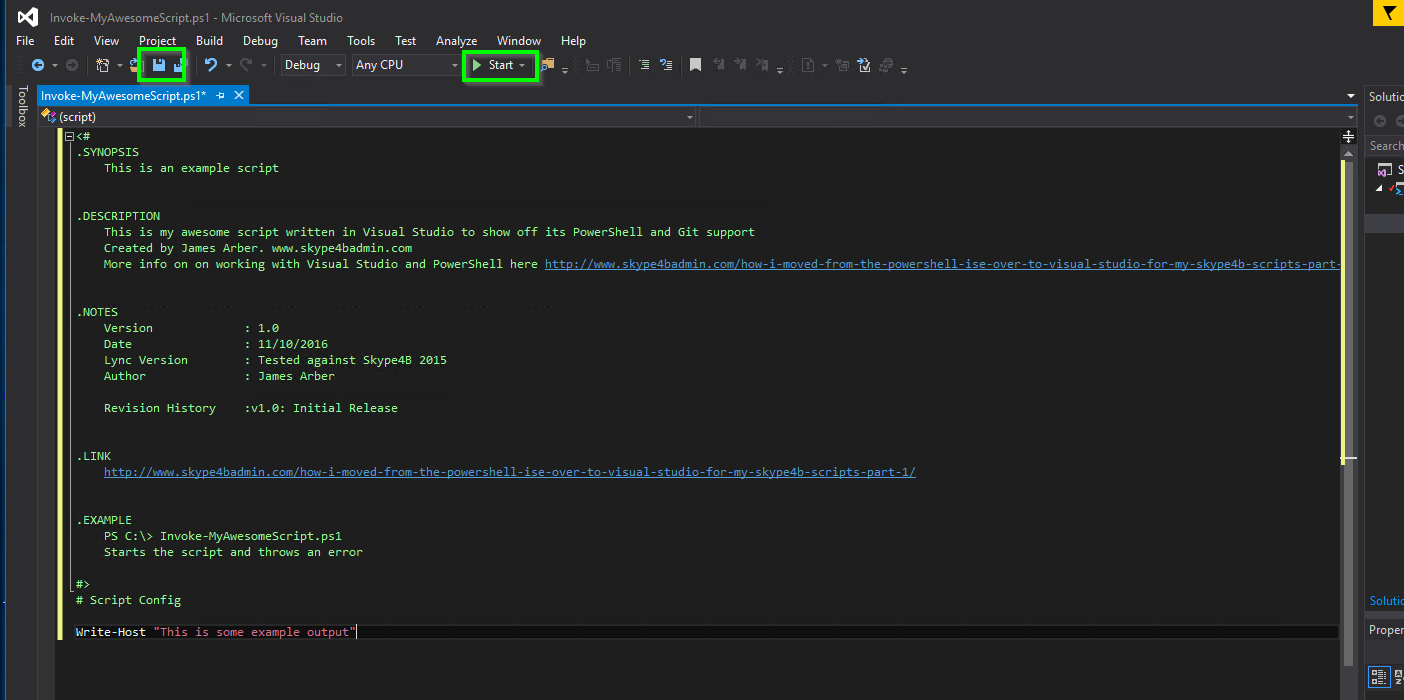The image size is (1404, 700).
Task: Open the Team menu
Action: tap(312, 41)
